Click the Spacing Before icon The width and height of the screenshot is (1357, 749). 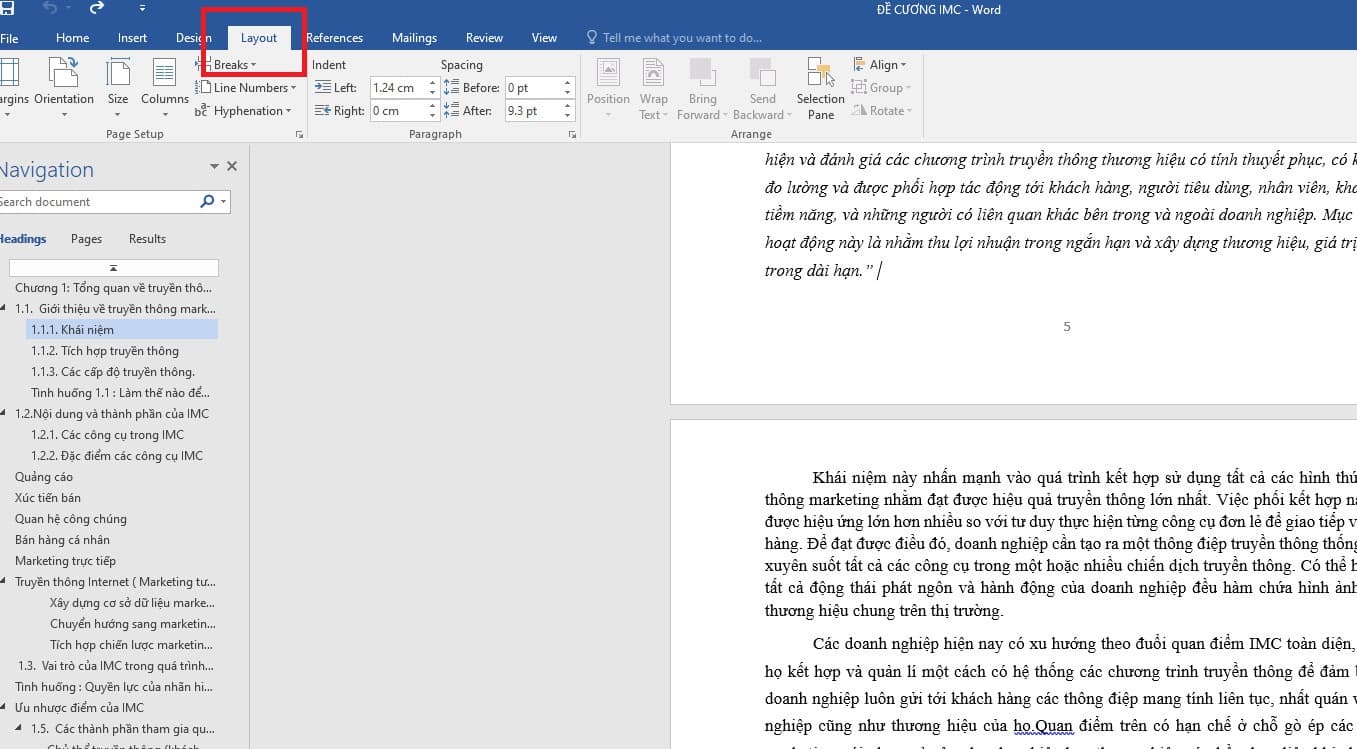tap(450, 88)
